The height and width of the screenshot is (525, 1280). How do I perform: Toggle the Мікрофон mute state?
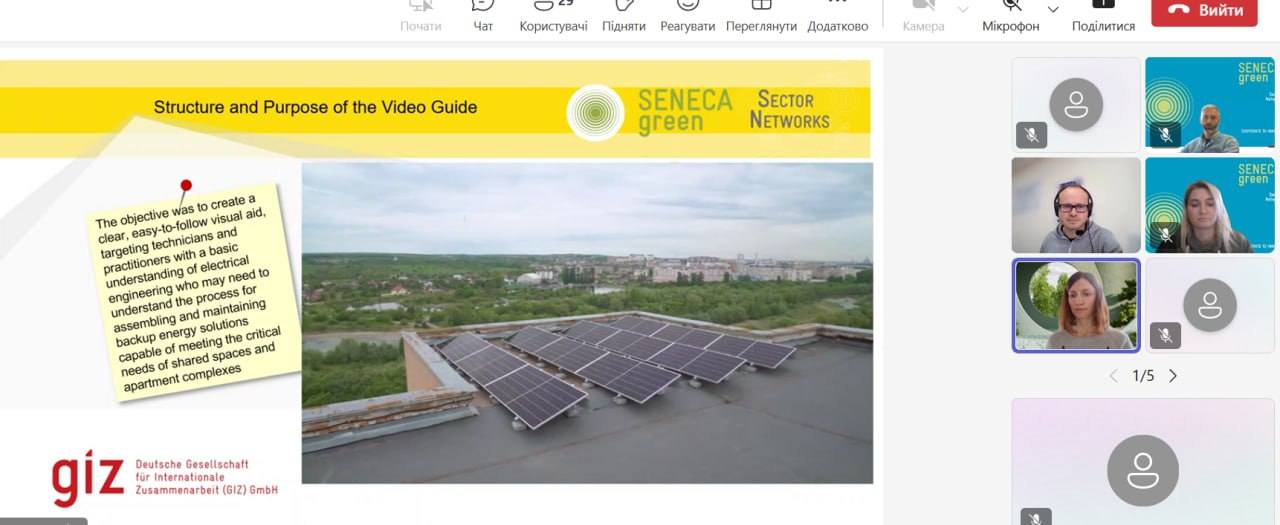1011,15
